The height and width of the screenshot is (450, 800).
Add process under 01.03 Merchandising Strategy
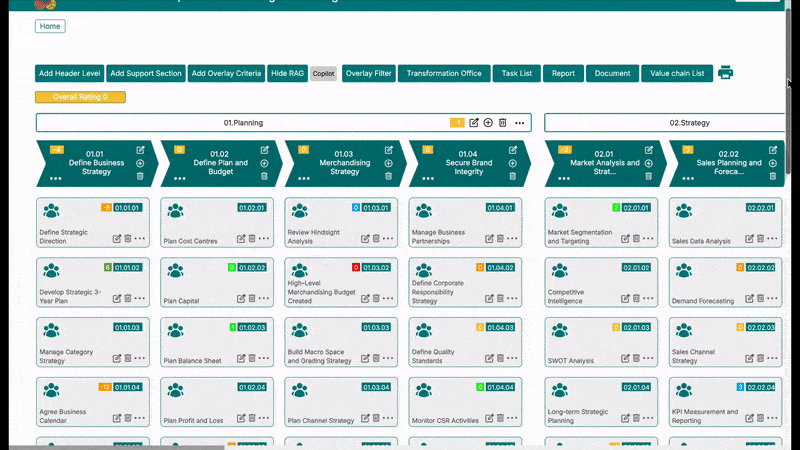click(389, 163)
